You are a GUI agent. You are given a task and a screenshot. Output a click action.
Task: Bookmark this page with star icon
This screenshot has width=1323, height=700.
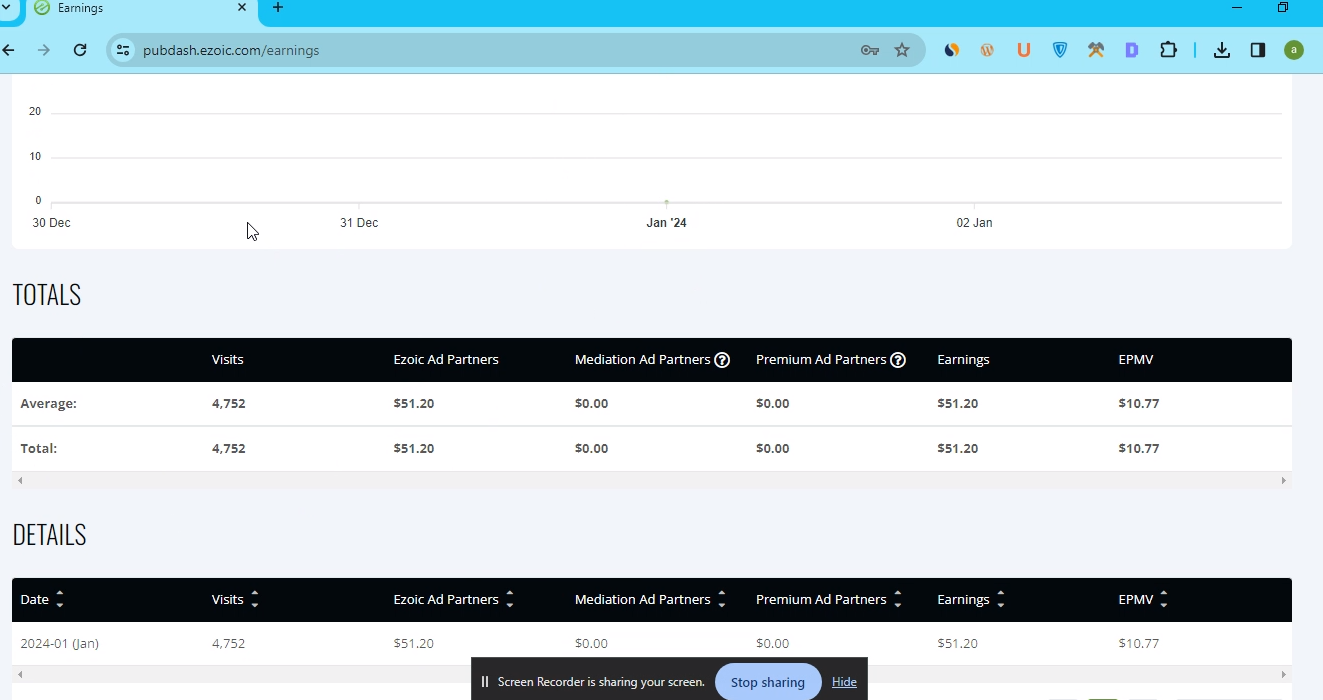(x=902, y=50)
